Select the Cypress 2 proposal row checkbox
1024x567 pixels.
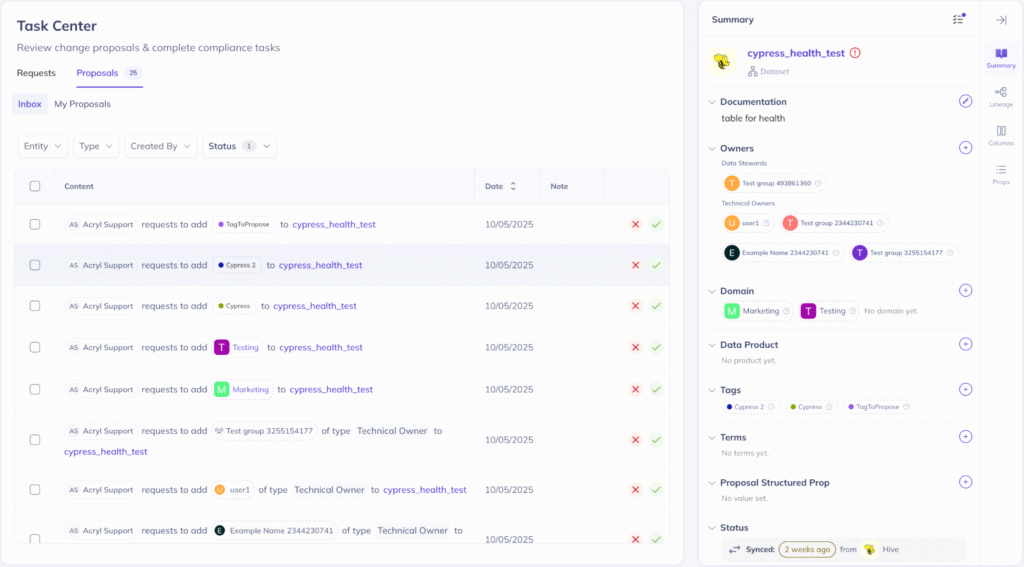click(x=35, y=265)
